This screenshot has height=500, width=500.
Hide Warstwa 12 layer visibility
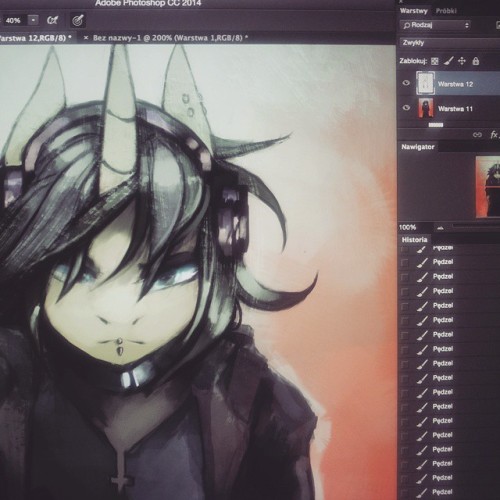[406, 83]
